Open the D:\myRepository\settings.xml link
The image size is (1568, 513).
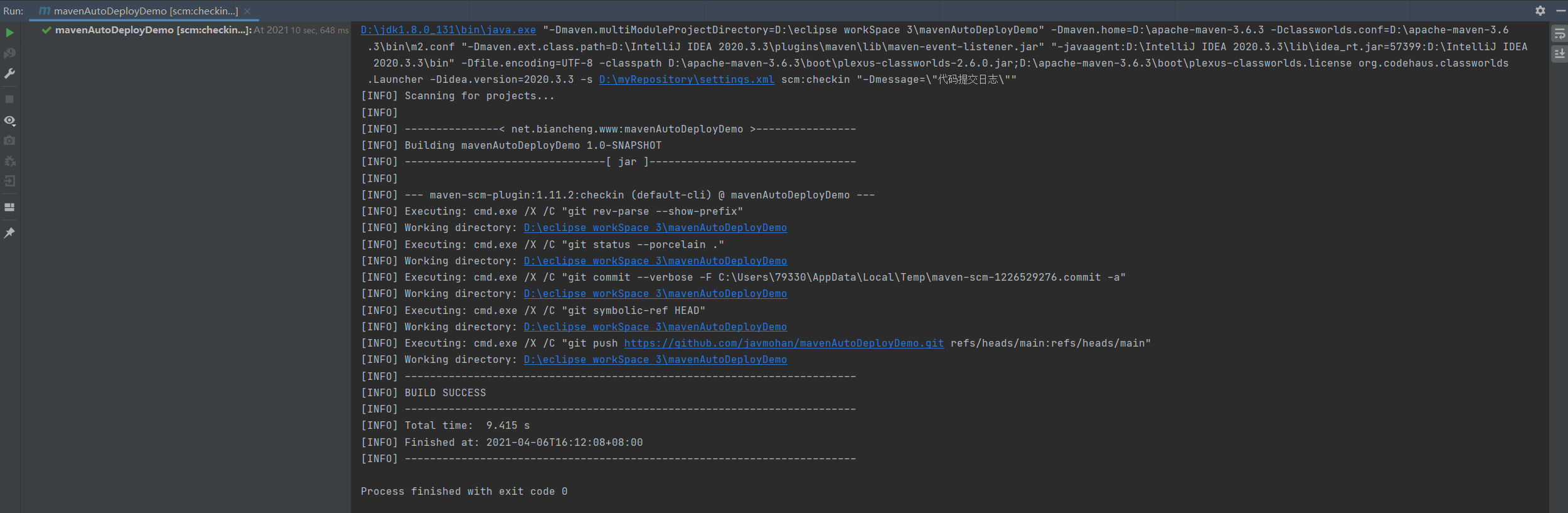(686, 80)
